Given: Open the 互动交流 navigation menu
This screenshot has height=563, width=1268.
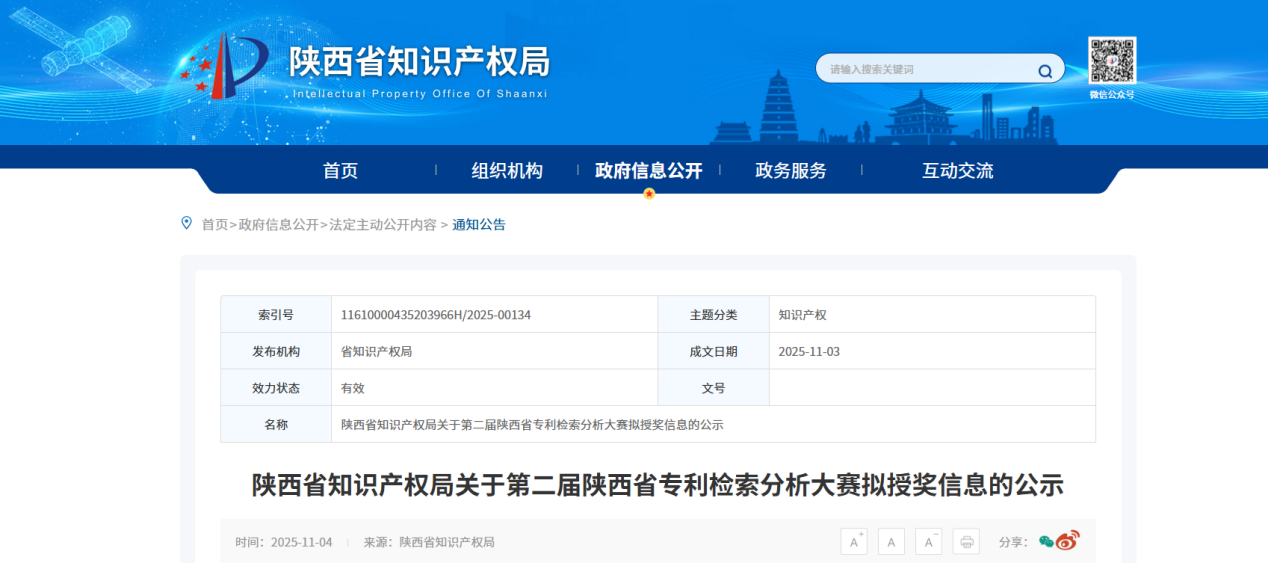Looking at the screenshot, I should pyautogui.click(x=957, y=171).
